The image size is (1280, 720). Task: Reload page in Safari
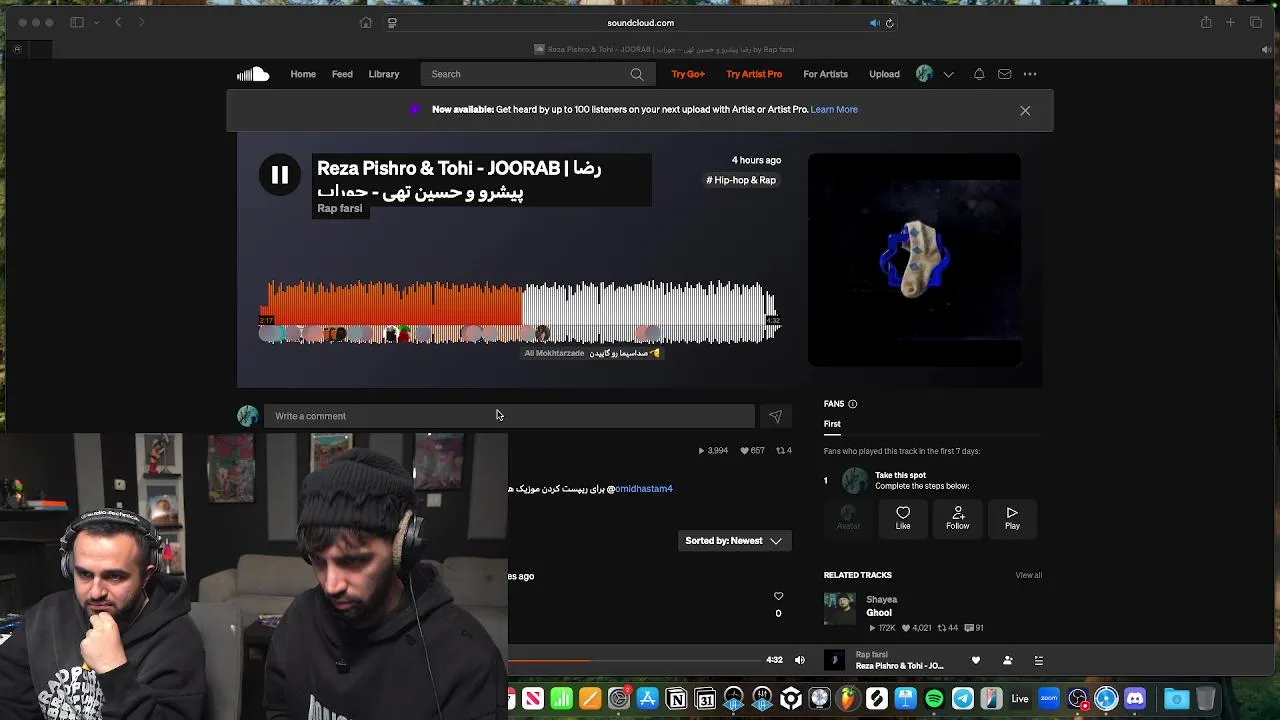coord(889,23)
